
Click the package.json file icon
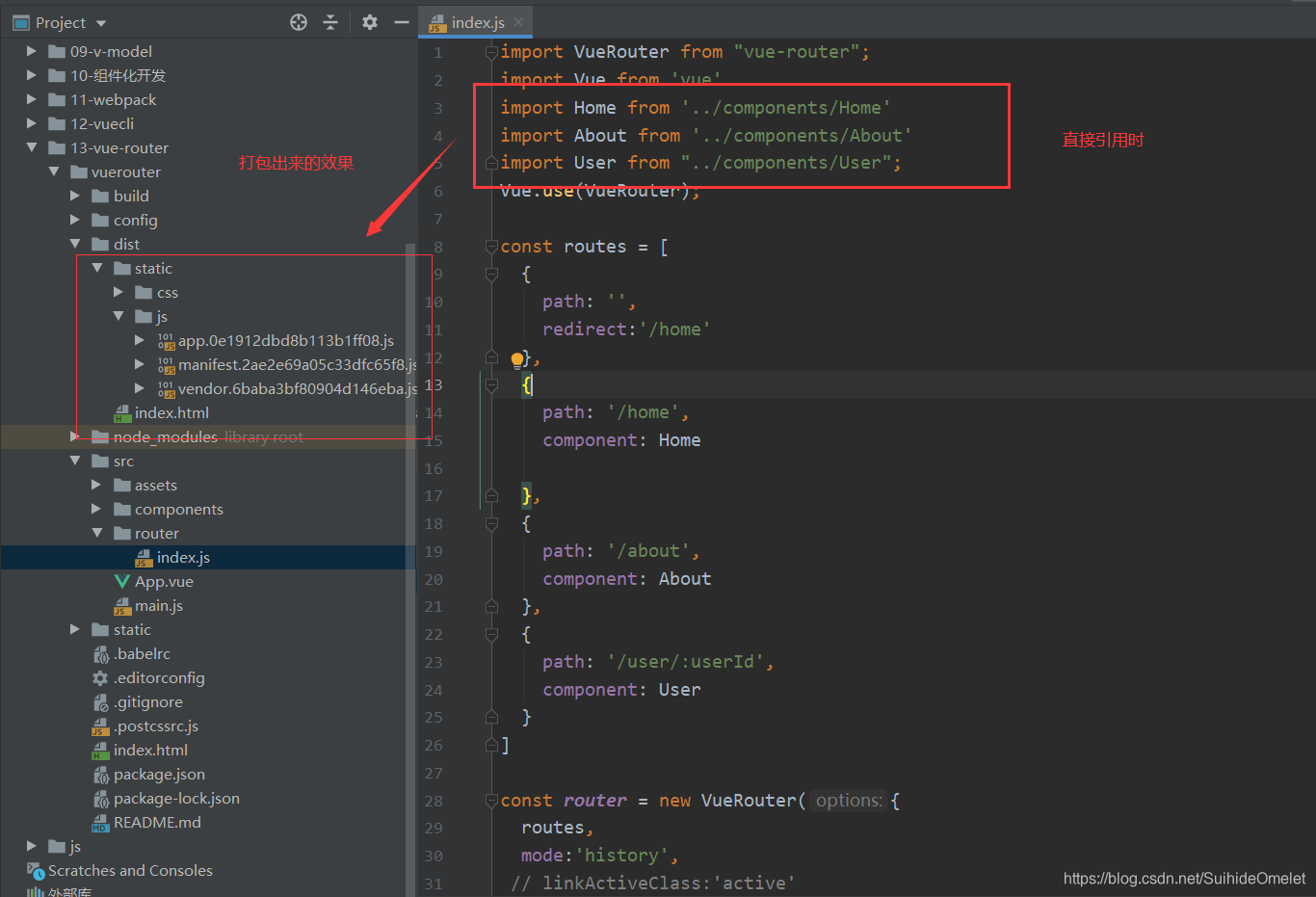point(101,775)
